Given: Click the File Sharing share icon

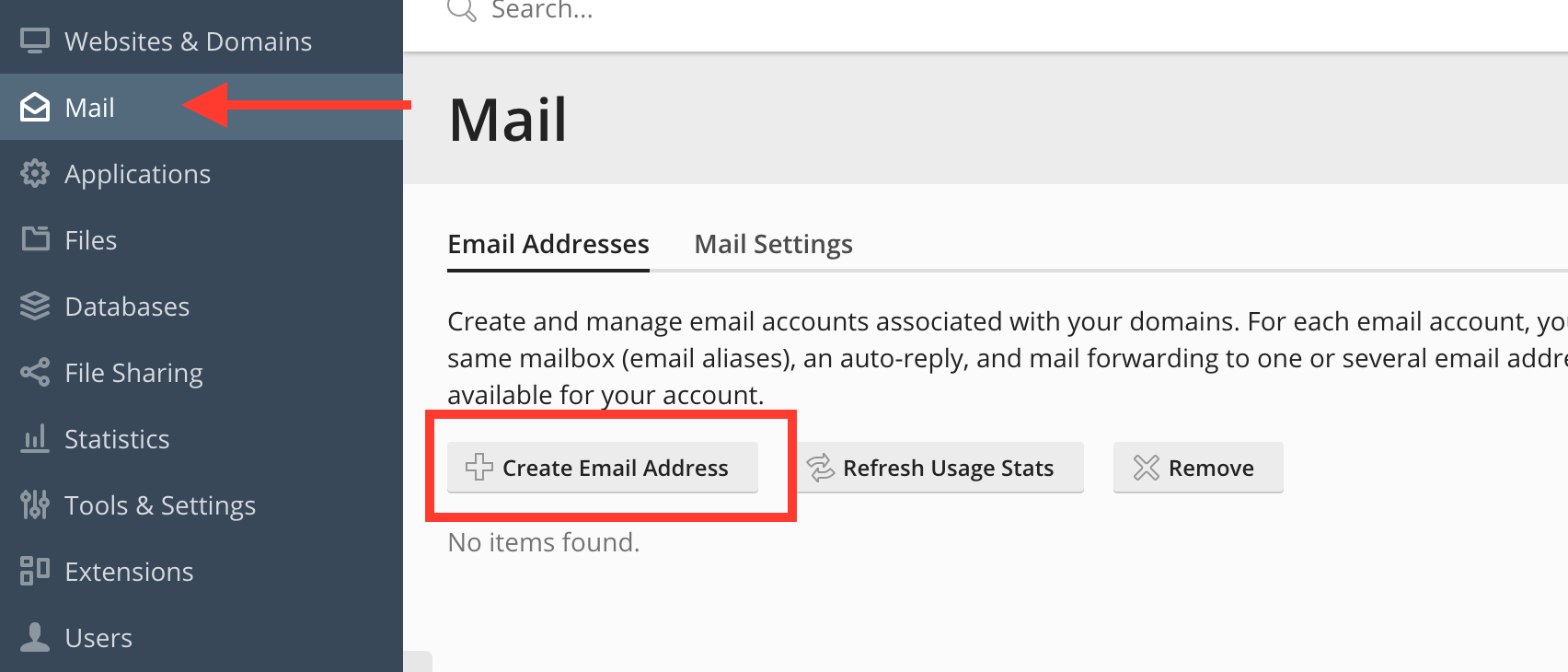Looking at the screenshot, I should click(x=35, y=373).
